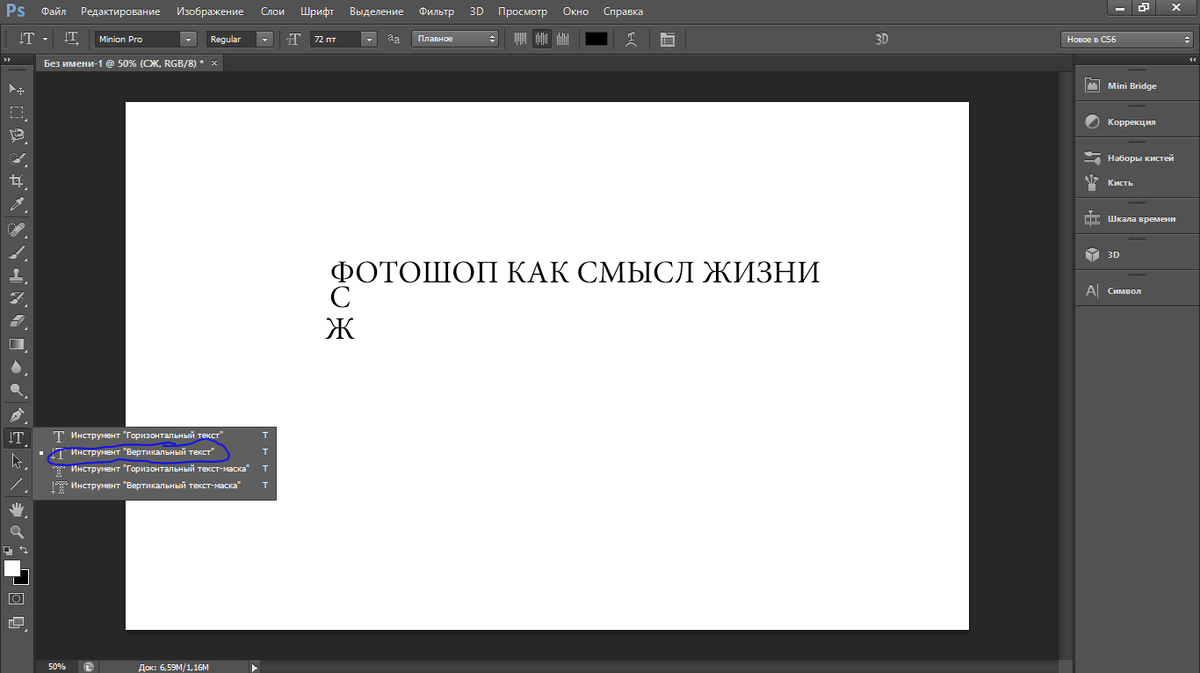This screenshot has width=1200, height=673.
Task: Select the Healing Brush tool
Action: point(17,231)
